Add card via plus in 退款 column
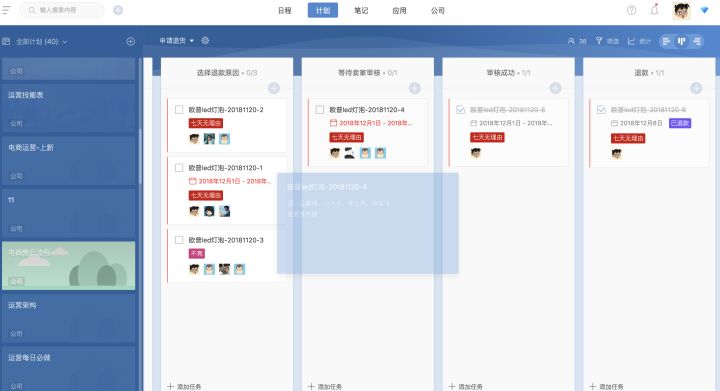Screen dimensions: 720x391 pyautogui.click(x=696, y=88)
